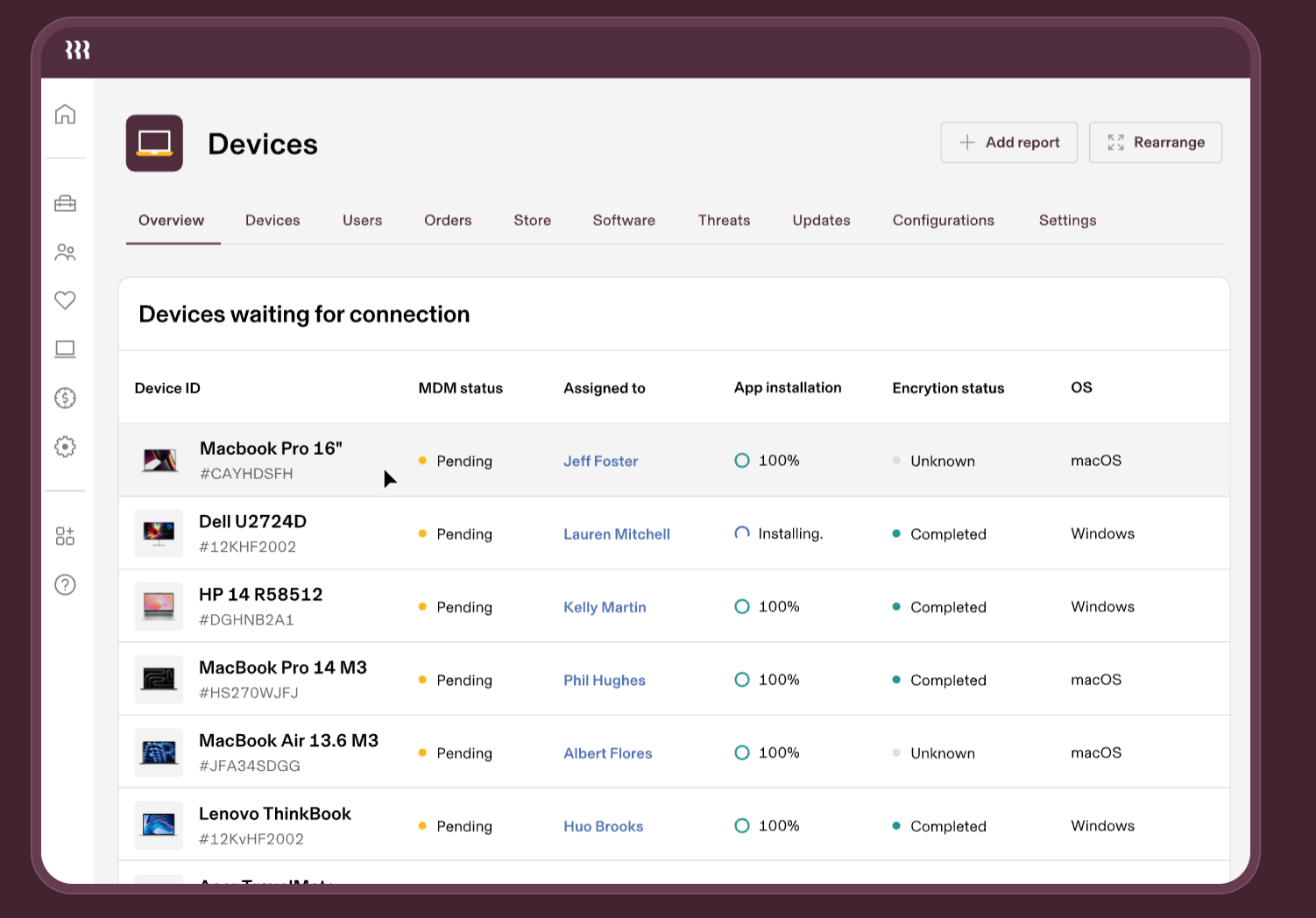Image resolution: width=1316 pixels, height=918 pixels.
Task: Open Jeff Foster's profile link
Action: 601,461
